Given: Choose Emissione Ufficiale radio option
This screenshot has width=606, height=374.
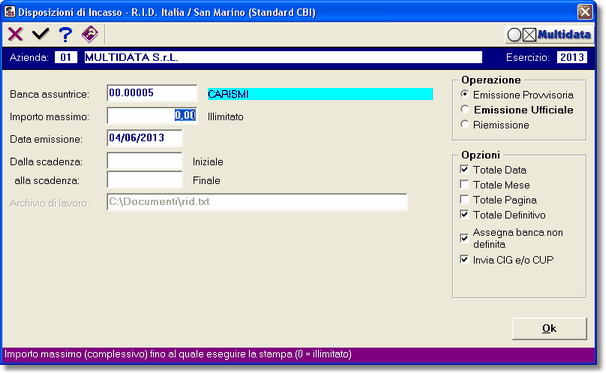Looking at the screenshot, I should pos(465,109).
